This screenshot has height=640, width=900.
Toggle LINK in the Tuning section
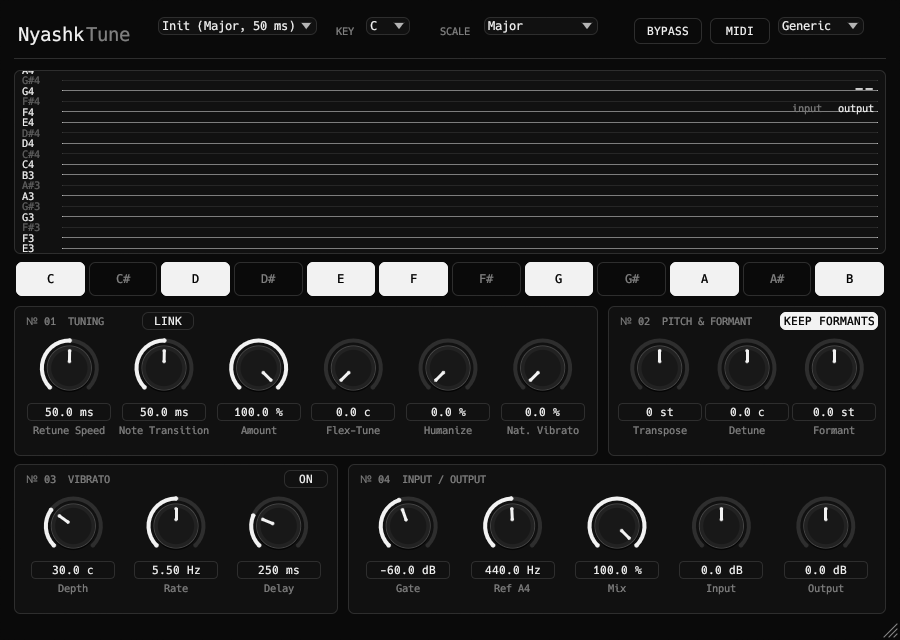(x=168, y=321)
